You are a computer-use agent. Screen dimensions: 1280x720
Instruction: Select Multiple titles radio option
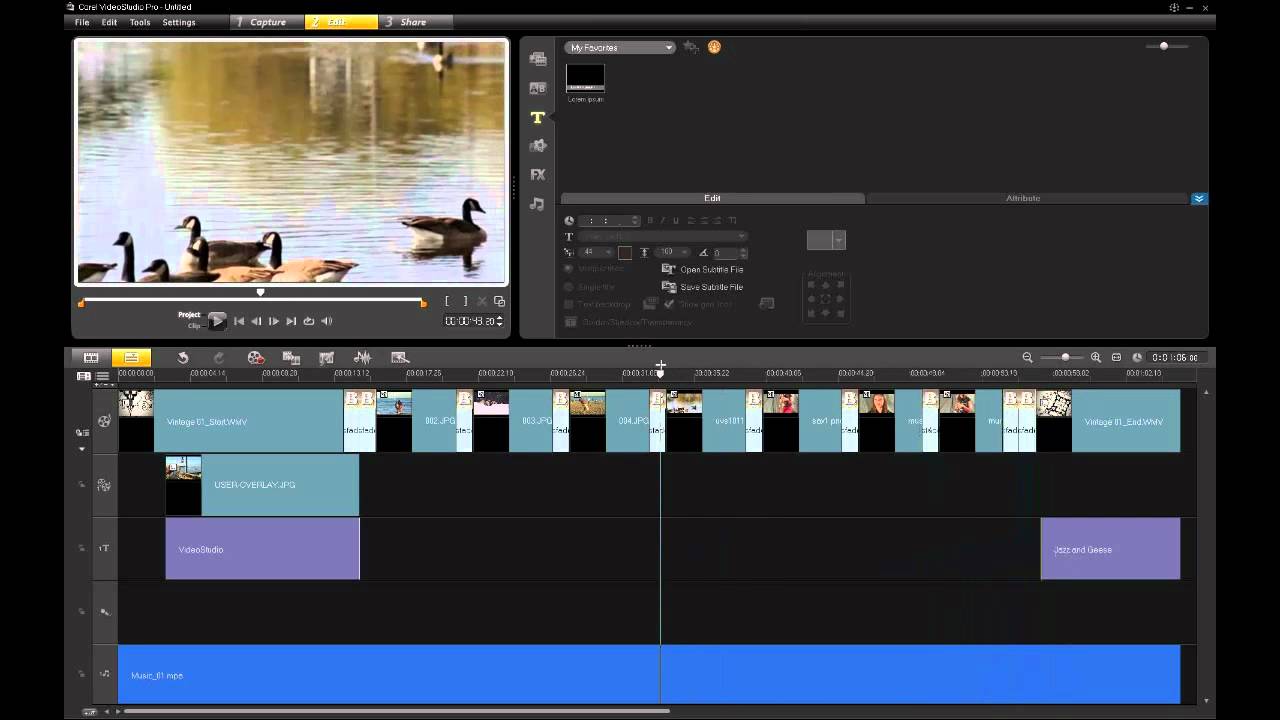[x=569, y=268]
